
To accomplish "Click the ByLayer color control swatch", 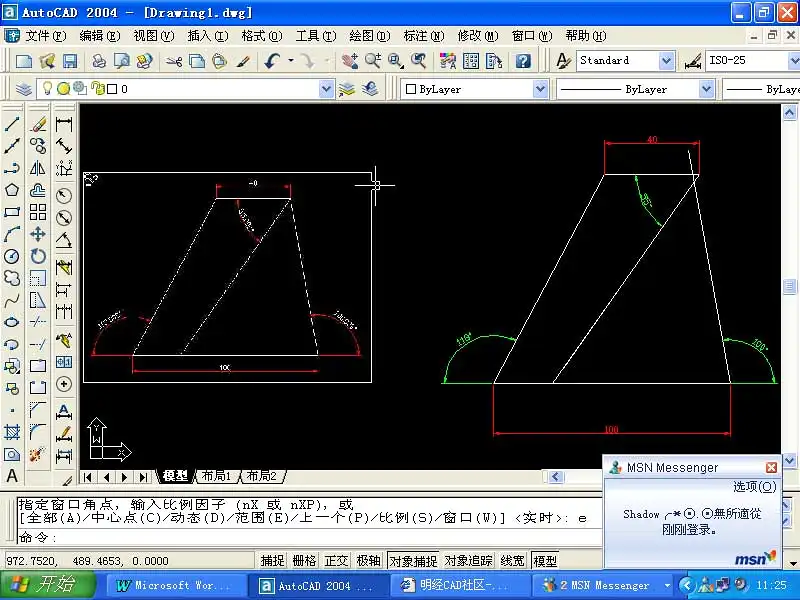I will [411, 89].
